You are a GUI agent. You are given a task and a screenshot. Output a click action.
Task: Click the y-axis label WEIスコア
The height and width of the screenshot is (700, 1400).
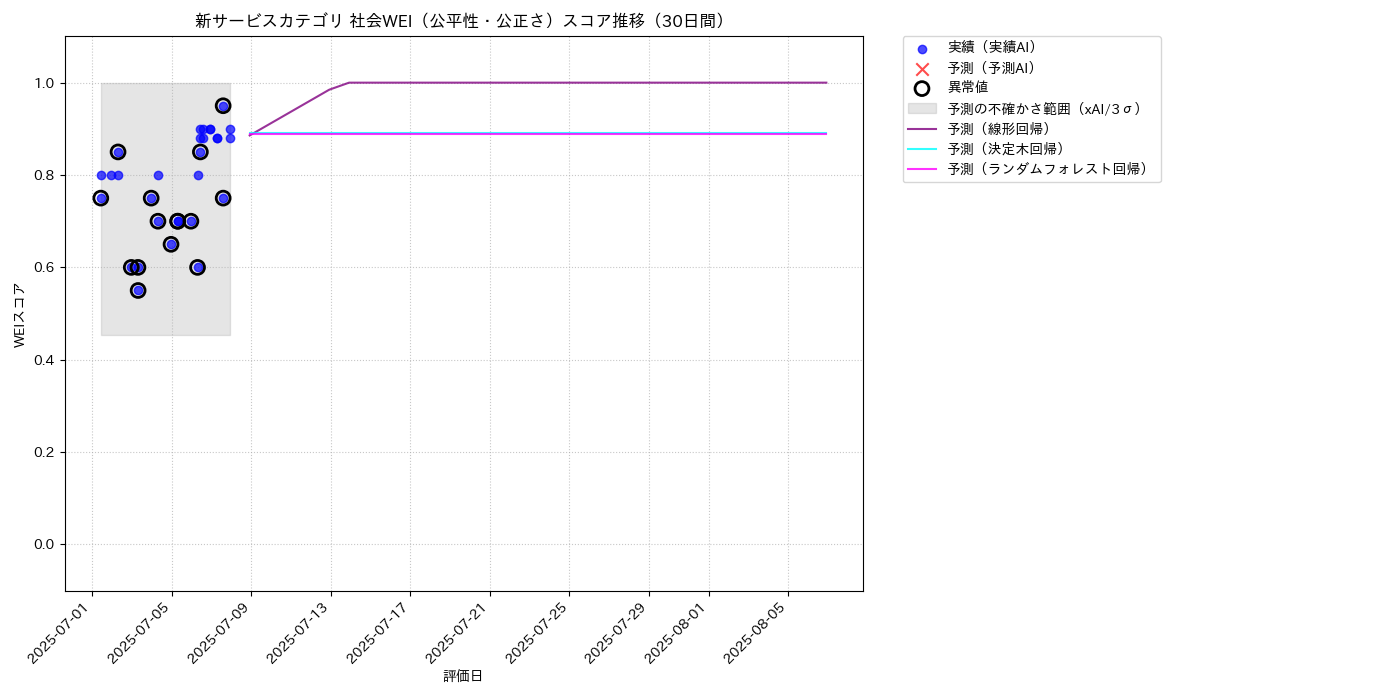click(20, 315)
